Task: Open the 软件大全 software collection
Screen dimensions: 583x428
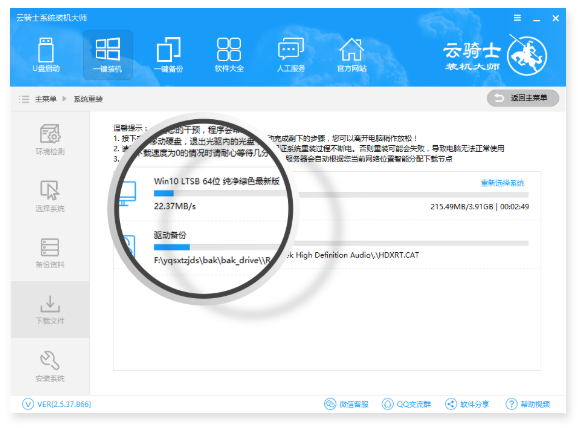Action: [x=229, y=55]
